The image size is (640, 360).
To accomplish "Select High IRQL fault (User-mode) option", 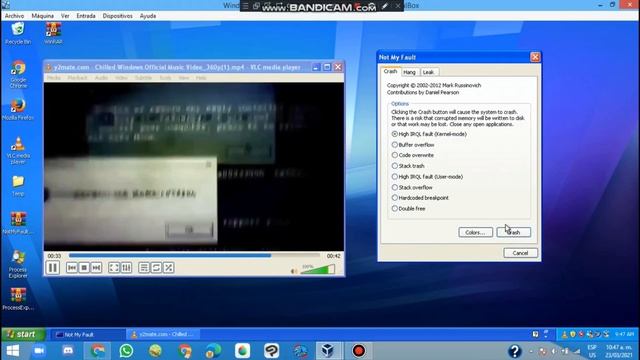I will coord(427,177).
